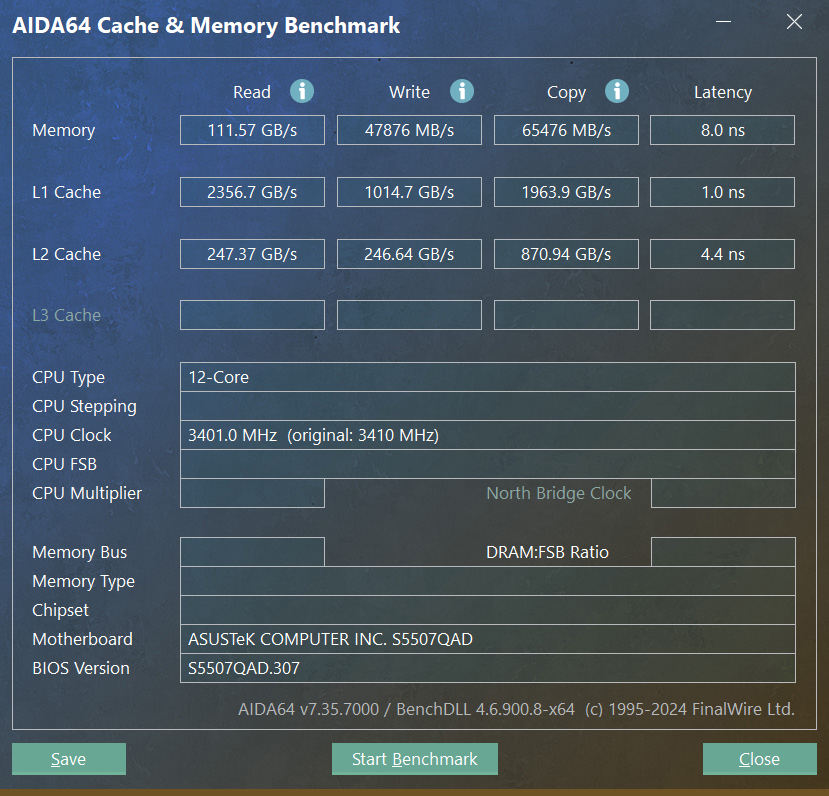The image size is (829, 796).
Task: Click the L1 Cache latency 1.0 ns
Action: pyautogui.click(x=722, y=192)
